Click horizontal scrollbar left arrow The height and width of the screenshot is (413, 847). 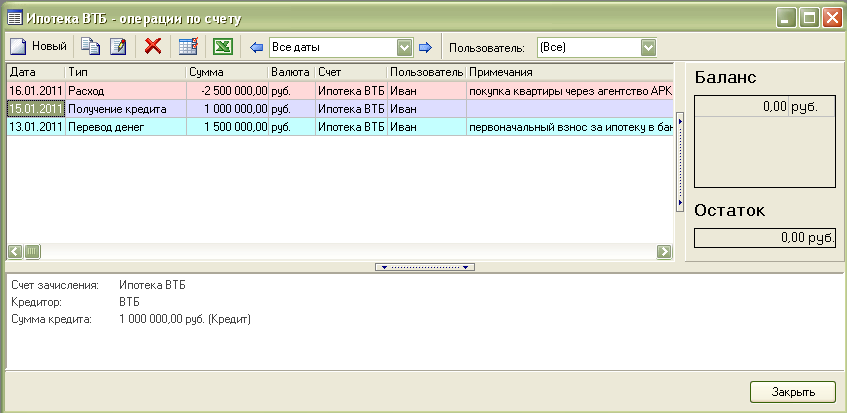pos(15,252)
